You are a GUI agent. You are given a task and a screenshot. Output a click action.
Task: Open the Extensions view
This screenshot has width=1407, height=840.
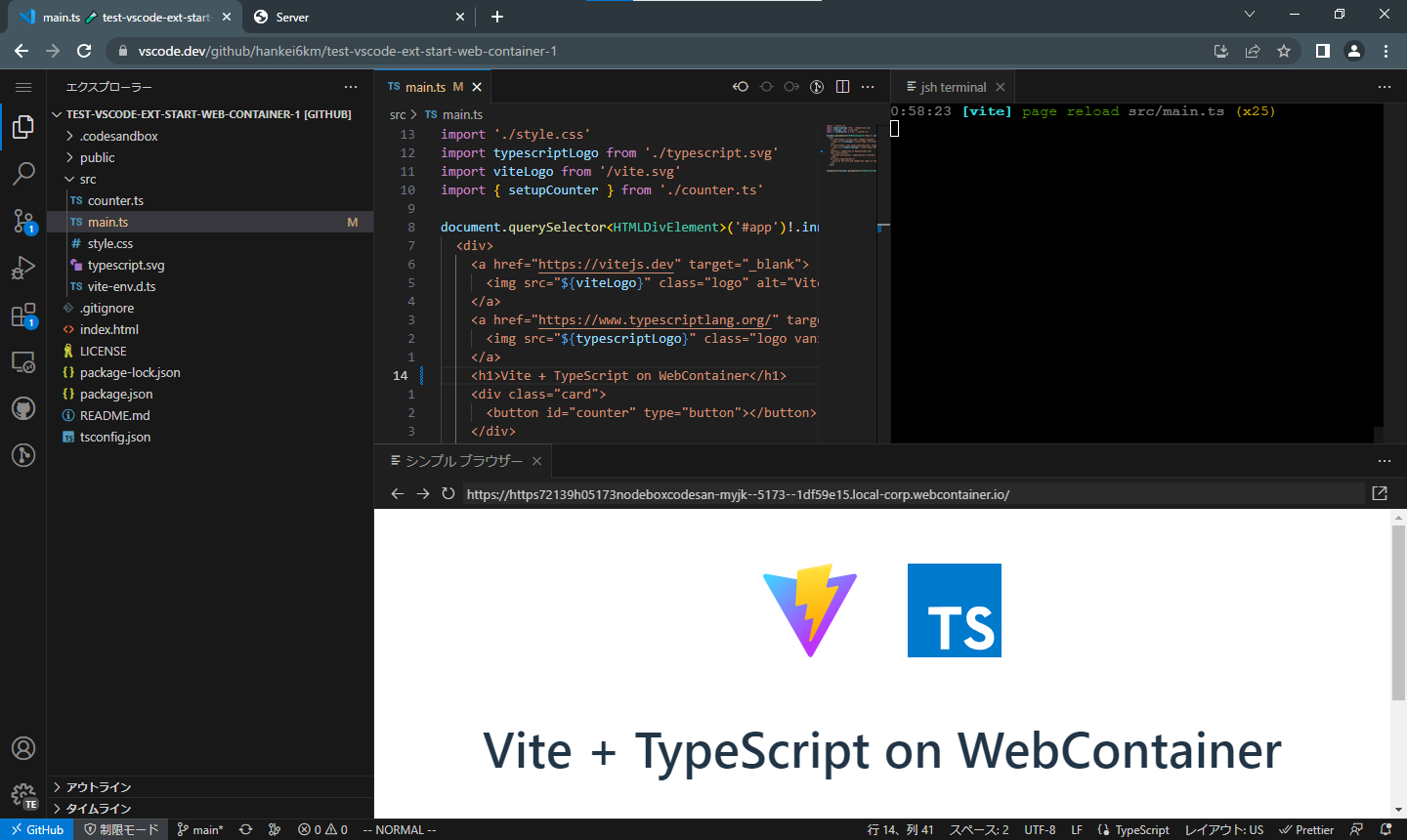23,315
